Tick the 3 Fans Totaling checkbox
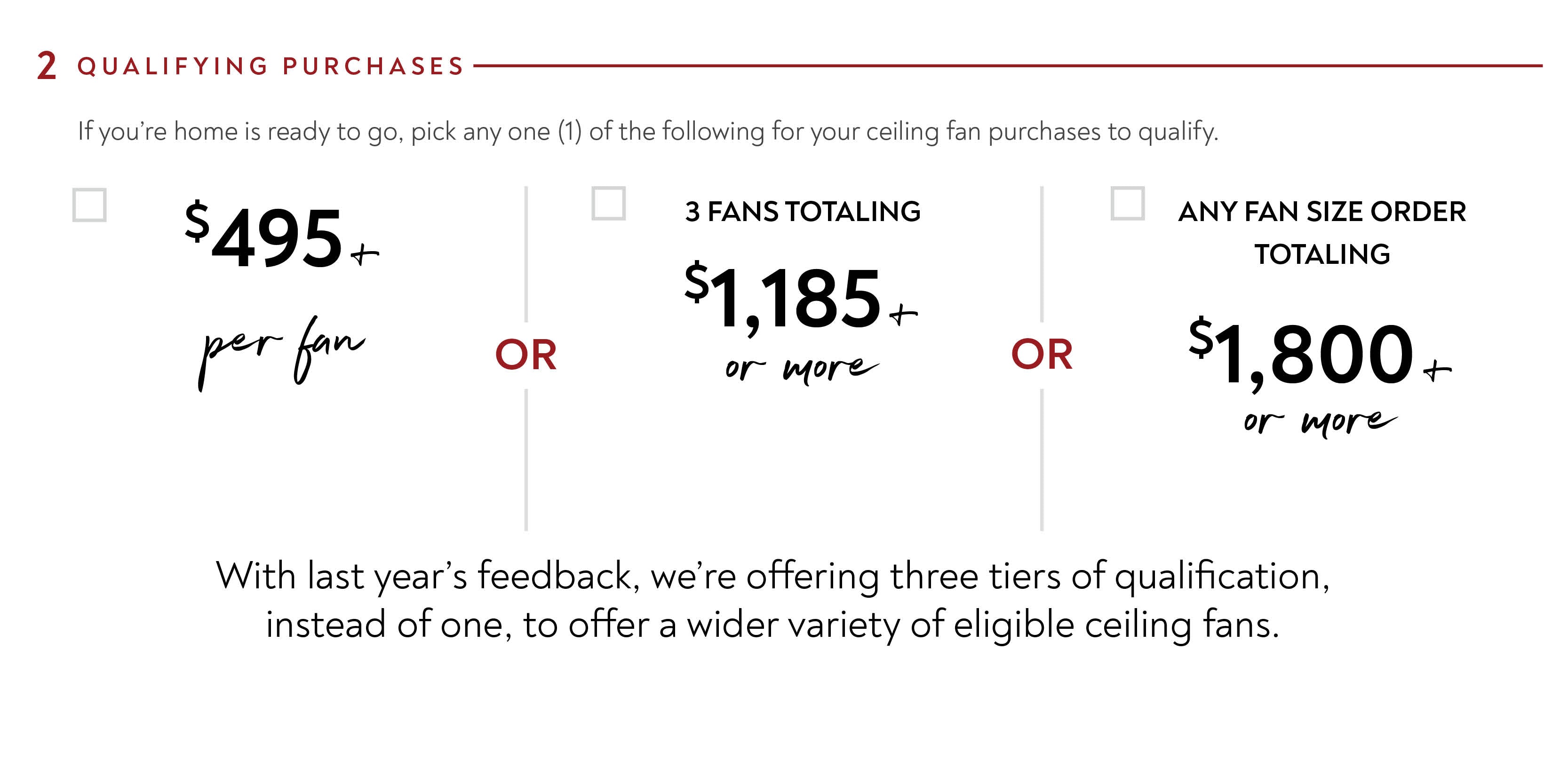Viewport: 1568px width, 784px height. point(609,203)
